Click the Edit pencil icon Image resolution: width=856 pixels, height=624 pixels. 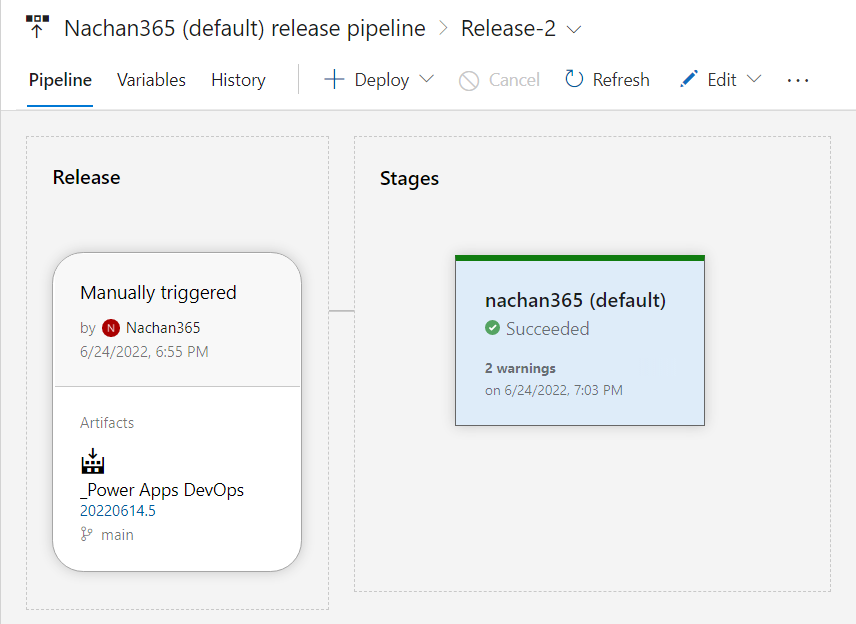point(688,79)
